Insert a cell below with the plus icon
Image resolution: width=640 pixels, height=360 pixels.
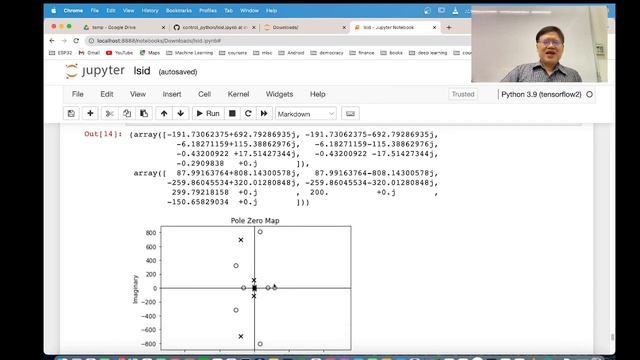click(x=90, y=113)
